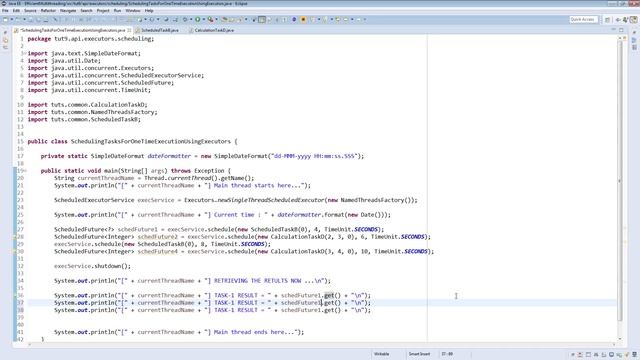Click the schedFuture2 variable on line 28
This screenshot has width=640, height=360.
click(x=158, y=237)
